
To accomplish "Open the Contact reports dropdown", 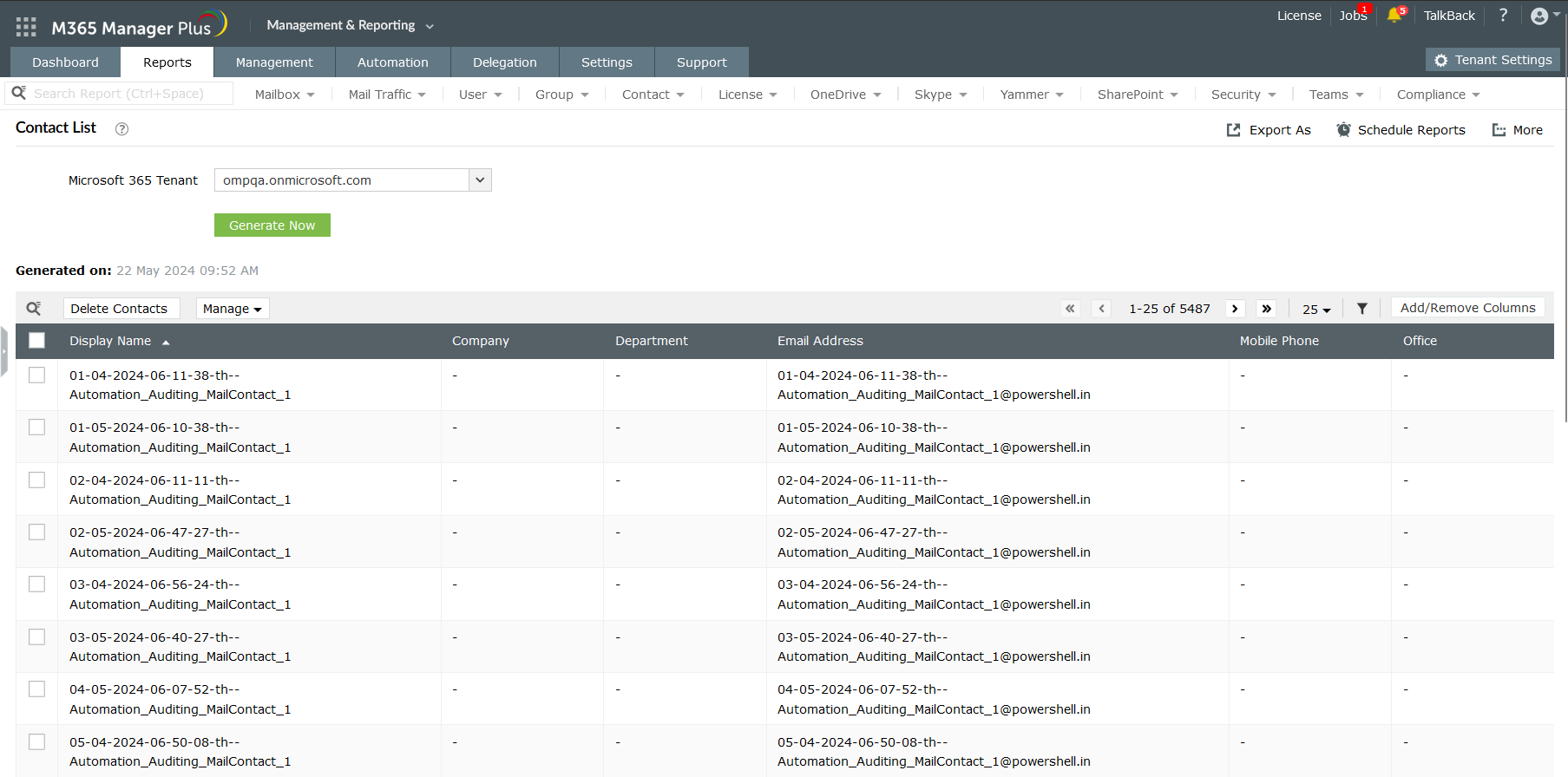I will [653, 95].
